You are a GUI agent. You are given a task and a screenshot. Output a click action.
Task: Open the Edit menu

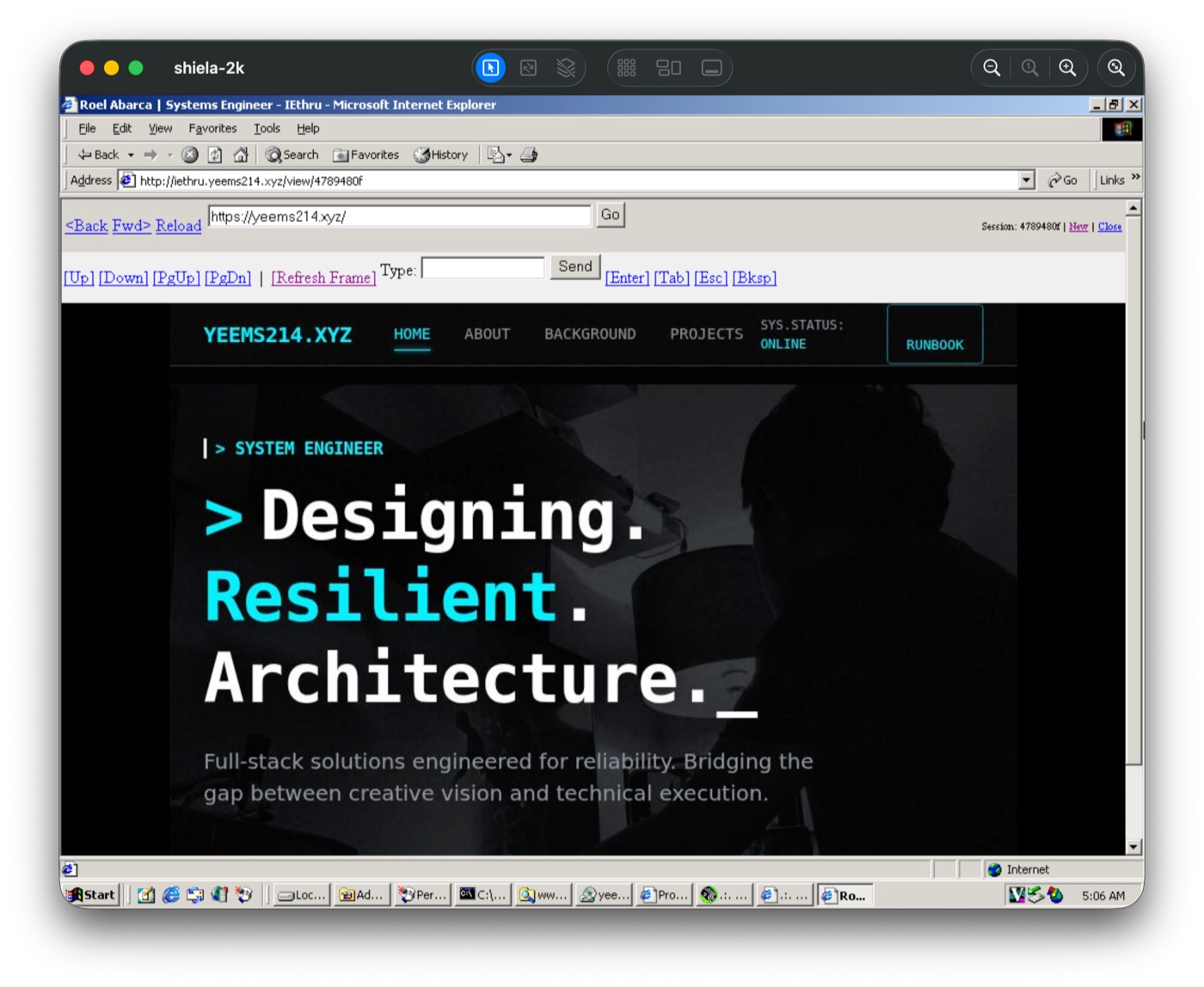tap(122, 128)
